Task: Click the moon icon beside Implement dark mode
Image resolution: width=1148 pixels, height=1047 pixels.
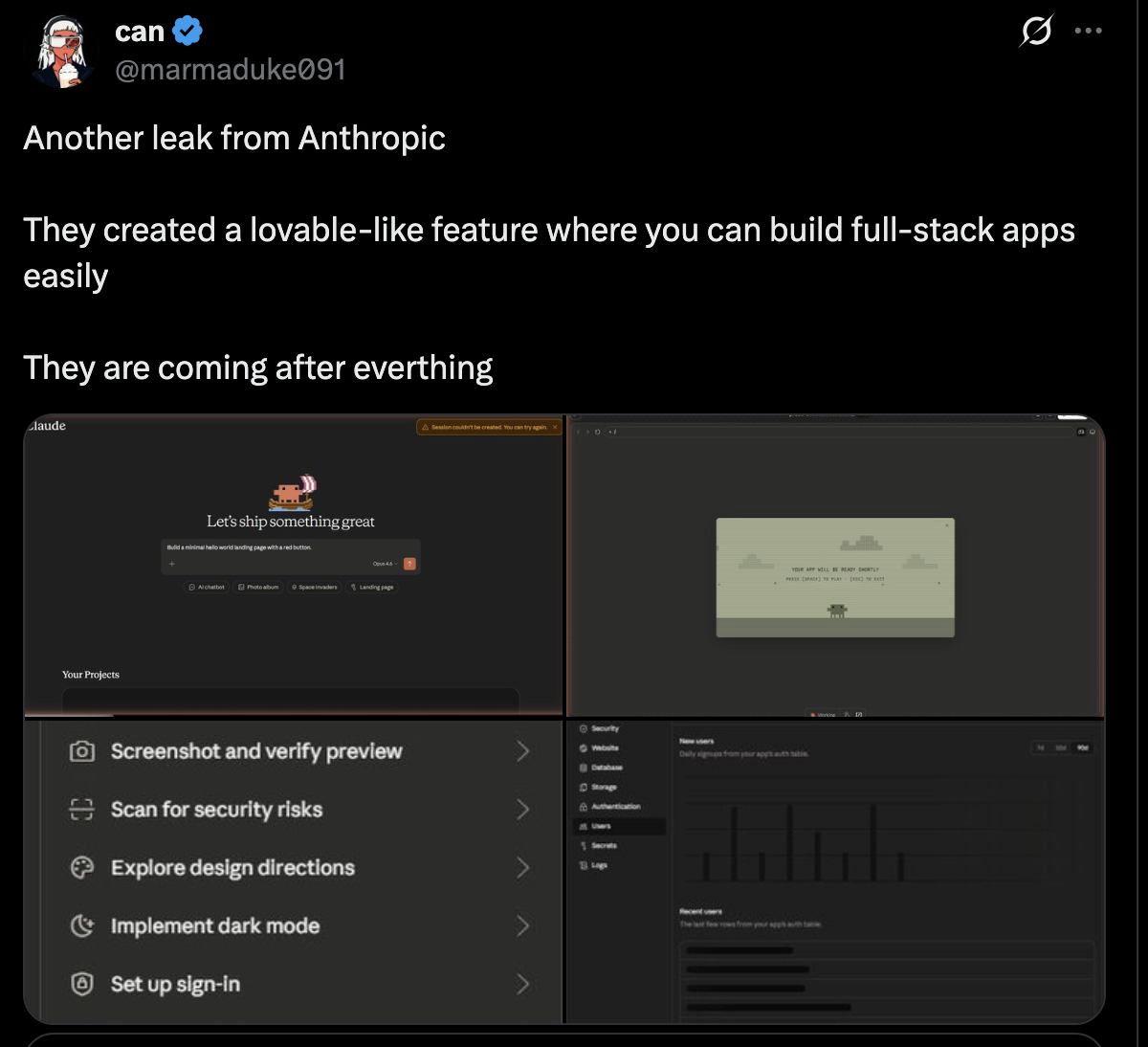Action: pos(82,926)
